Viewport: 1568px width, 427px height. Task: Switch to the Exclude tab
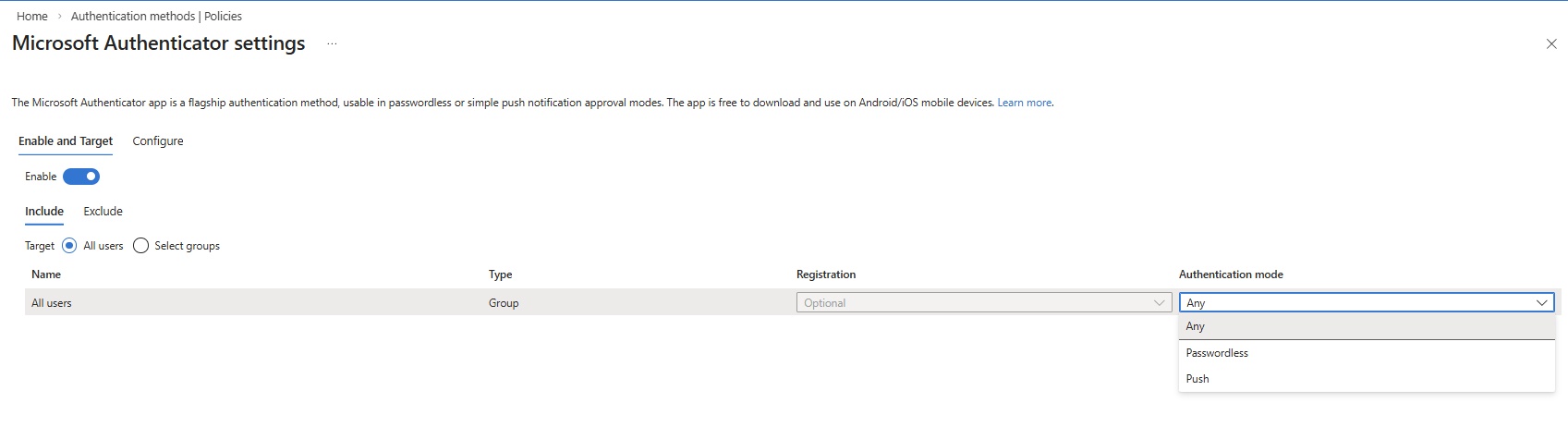(x=103, y=212)
